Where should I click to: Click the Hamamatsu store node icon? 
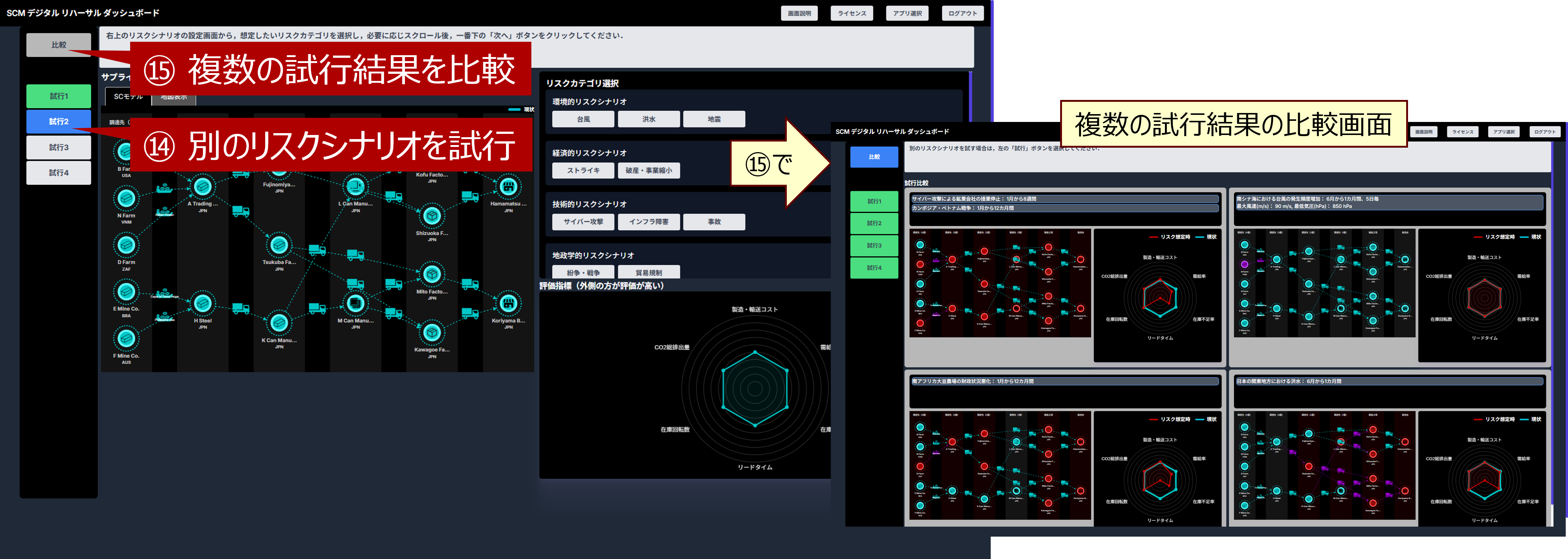(508, 187)
